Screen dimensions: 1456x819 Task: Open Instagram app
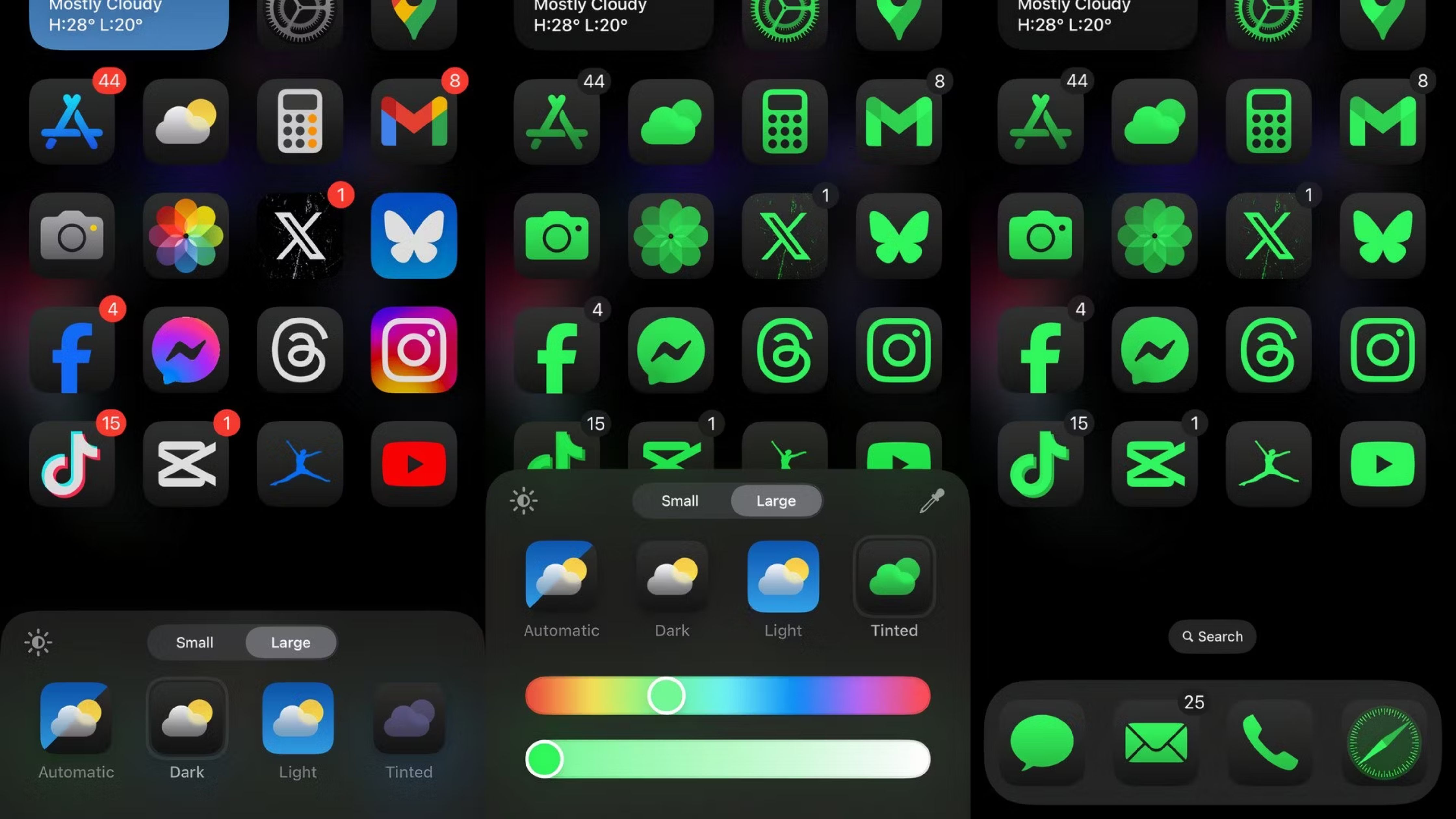pos(414,350)
